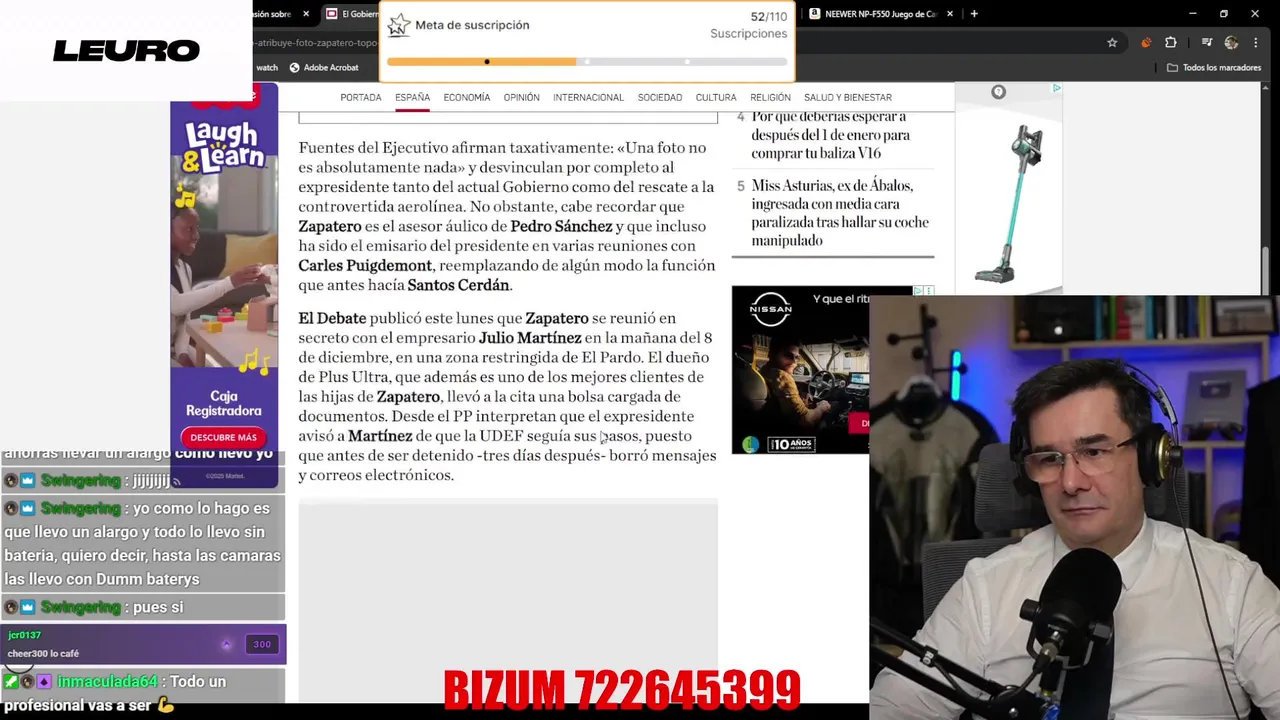Open the Todos los marcadores folder
The height and width of the screenshot is (720, 1280).
1214,68
